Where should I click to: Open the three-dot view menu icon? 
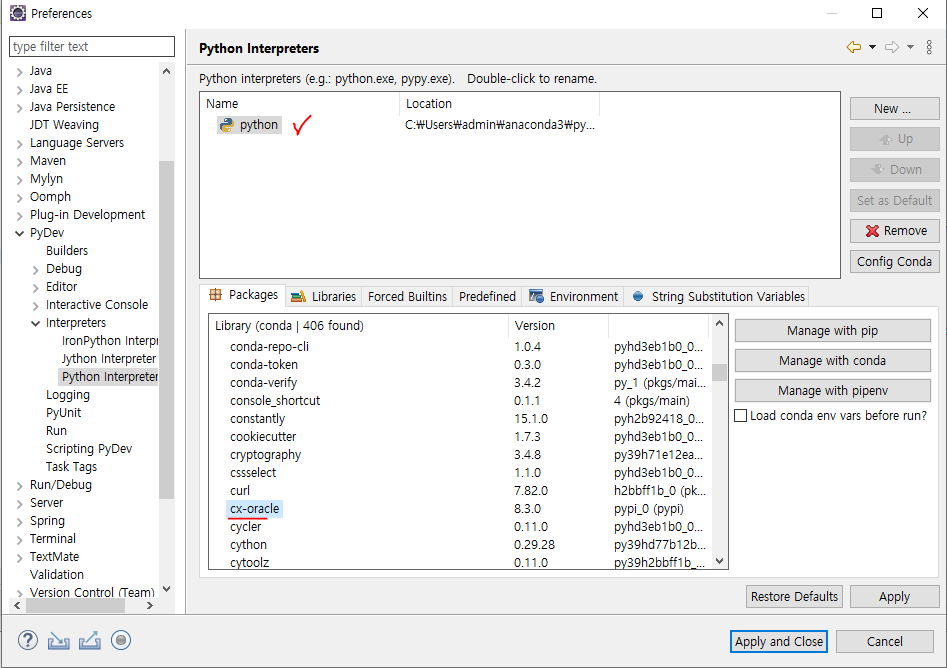(x=929, y=47)
